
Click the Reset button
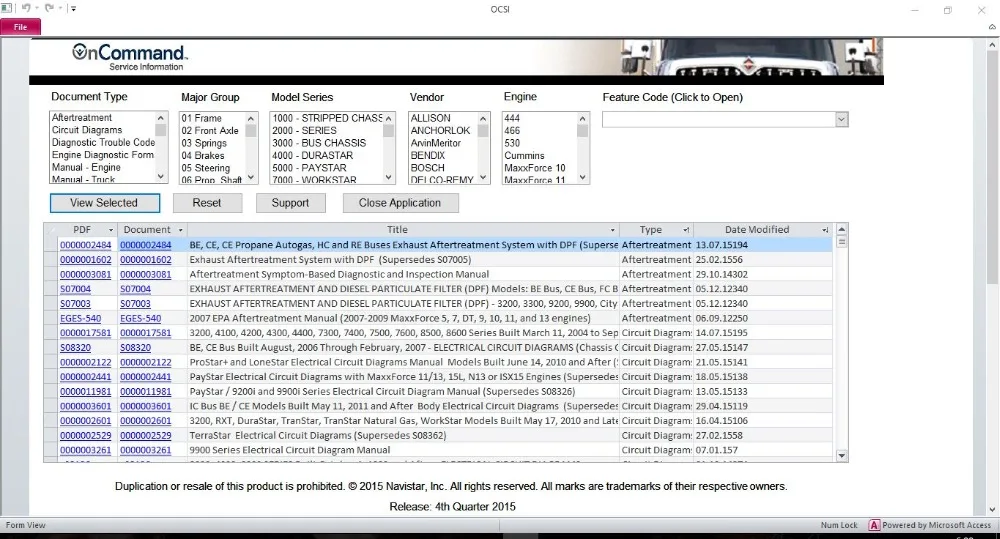(207, 203)
